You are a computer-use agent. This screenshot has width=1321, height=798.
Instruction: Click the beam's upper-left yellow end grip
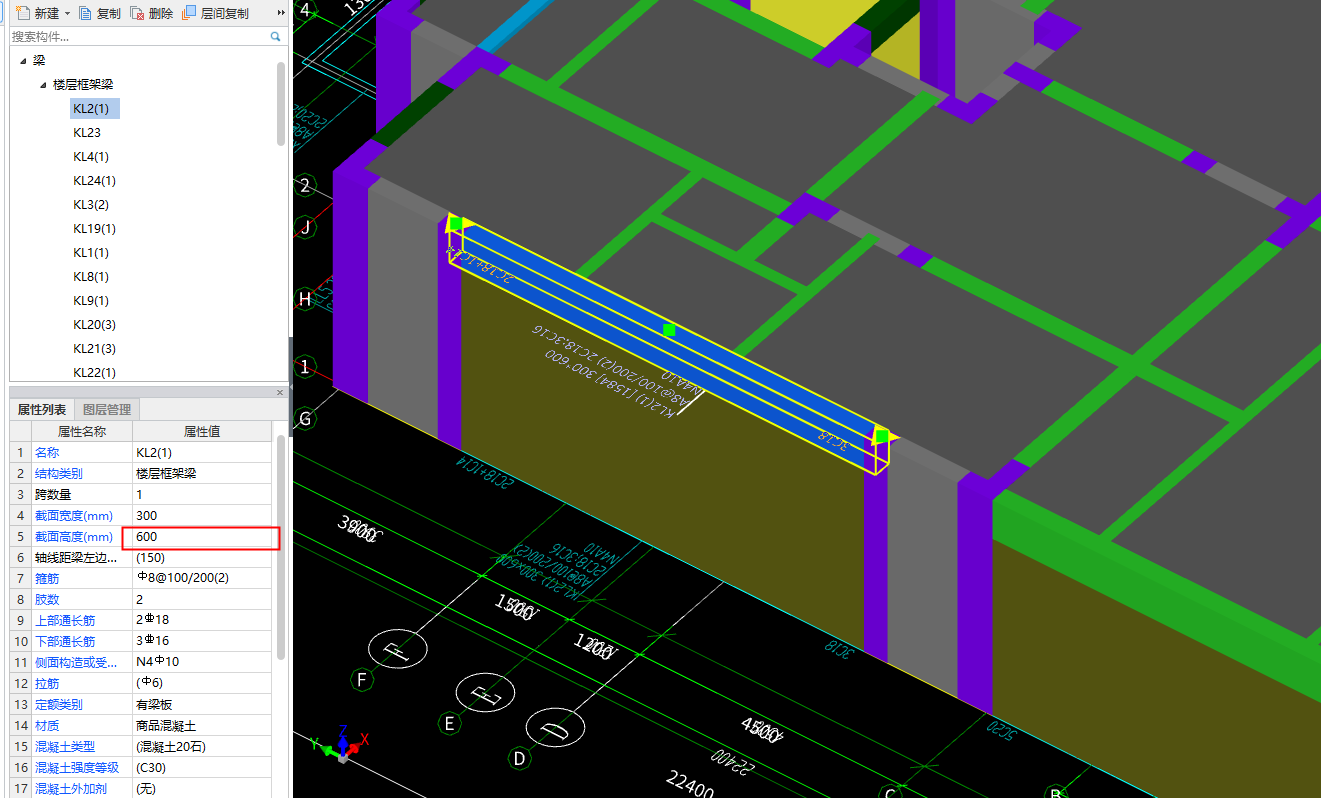point(457,223)
